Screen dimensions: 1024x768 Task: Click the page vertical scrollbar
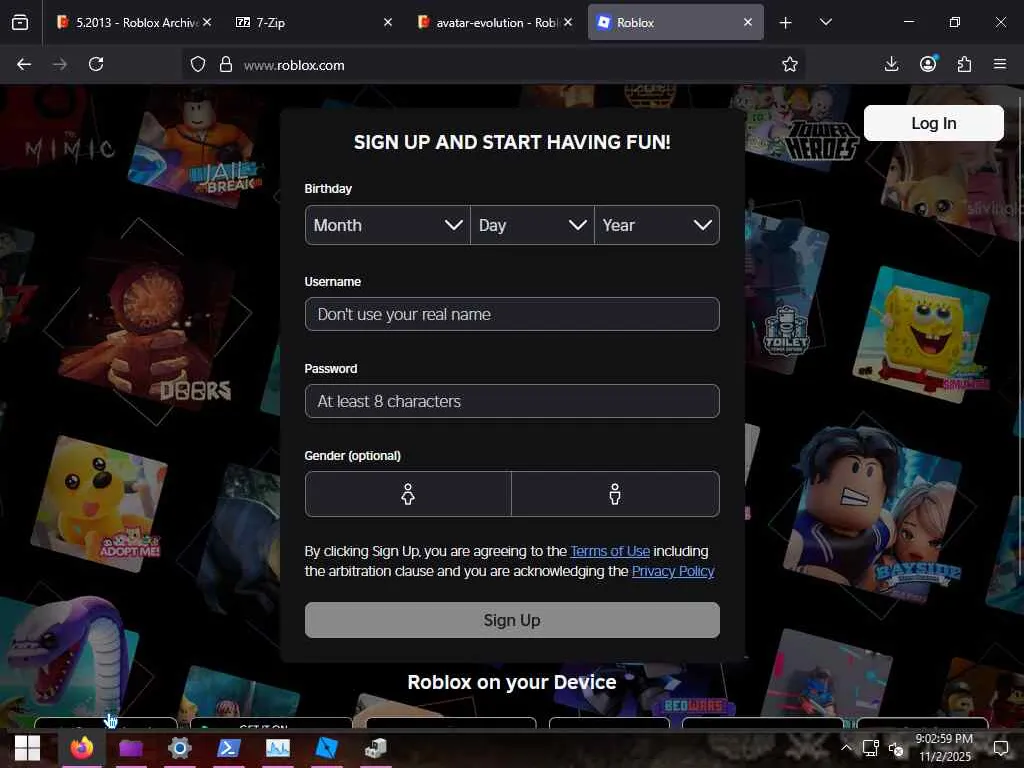click(1019, 336)
